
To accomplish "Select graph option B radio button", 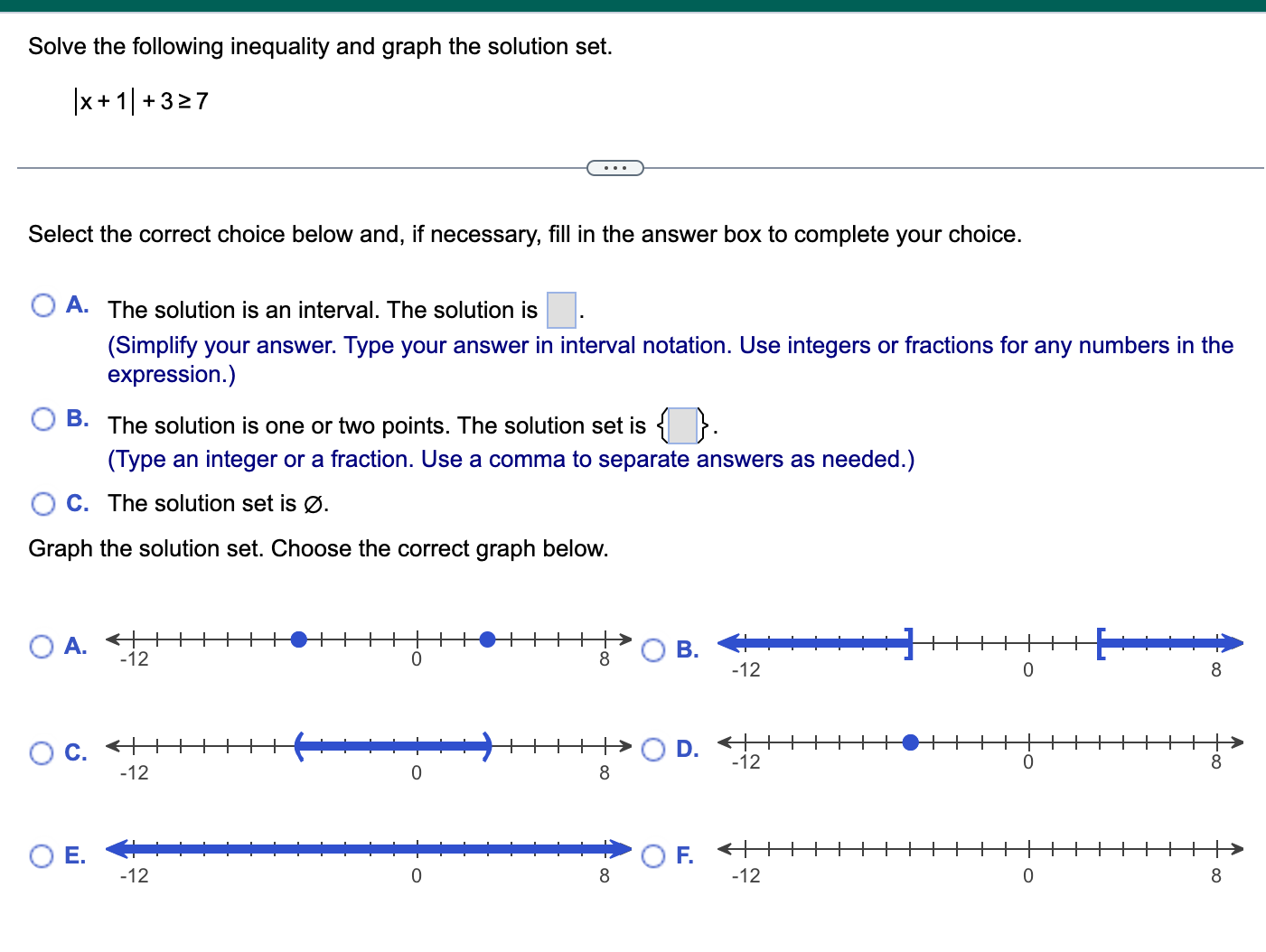I will point(653,651).
